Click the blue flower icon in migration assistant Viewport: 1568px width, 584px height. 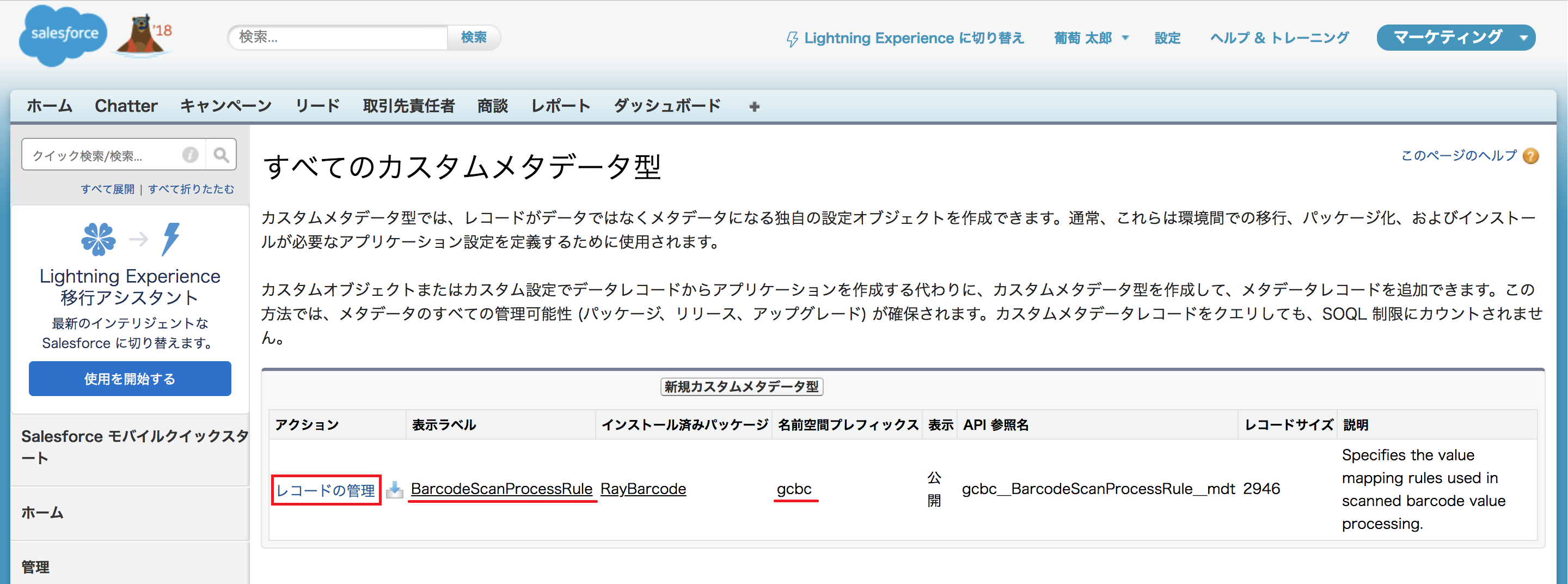98,239
